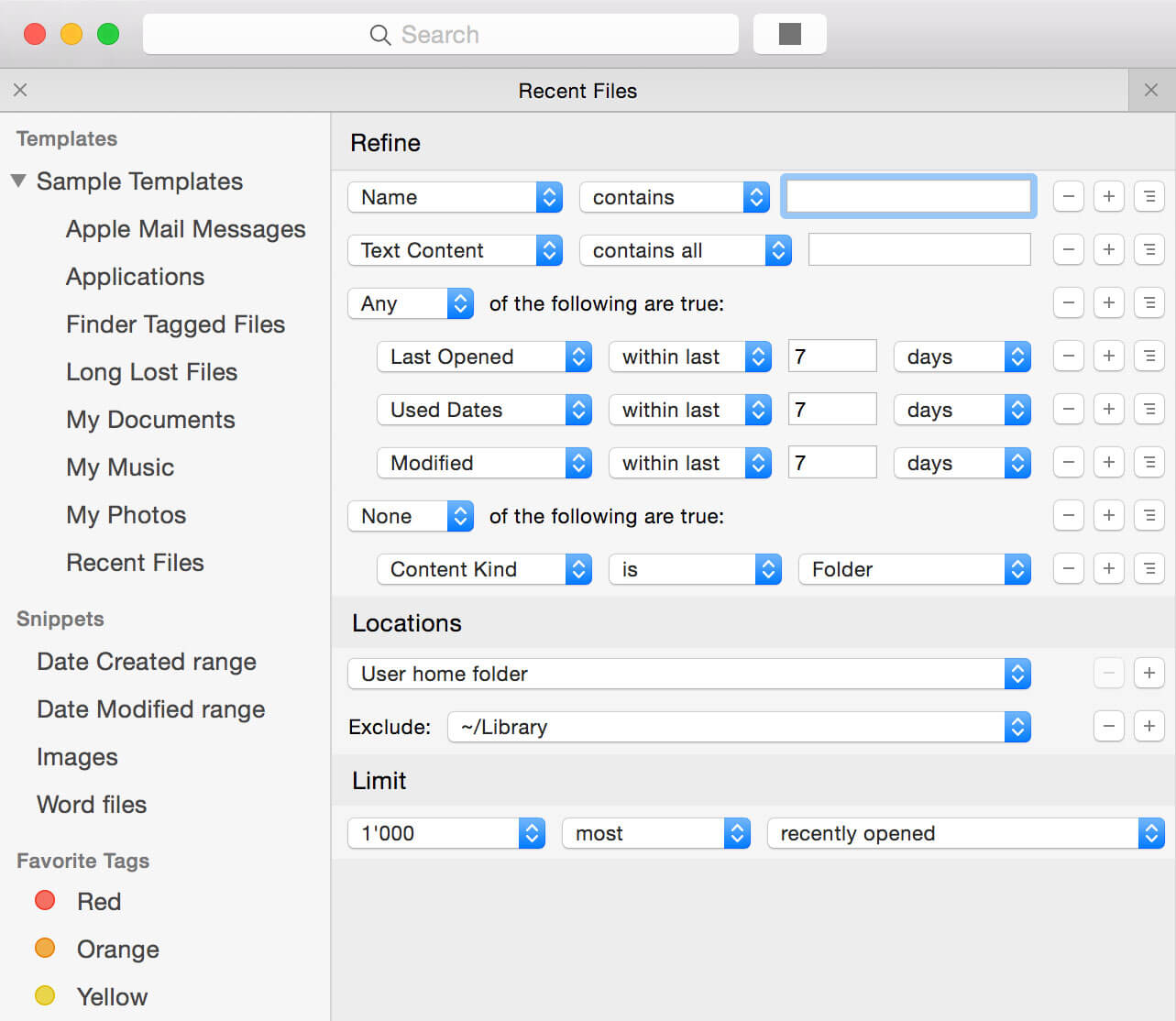1176x1021 pixels.
Task: Switch to the Recent Files tab
Action: 577,90
